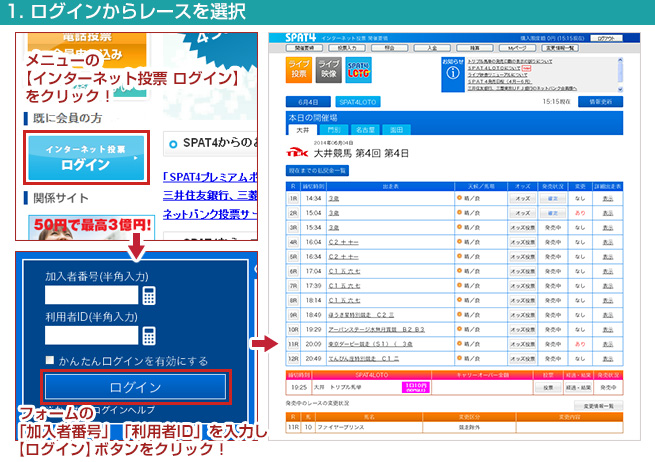Open the SPAT4プレミアム news link
The width and height of the screenshot is (655, 462).
(x=210, y=177)
